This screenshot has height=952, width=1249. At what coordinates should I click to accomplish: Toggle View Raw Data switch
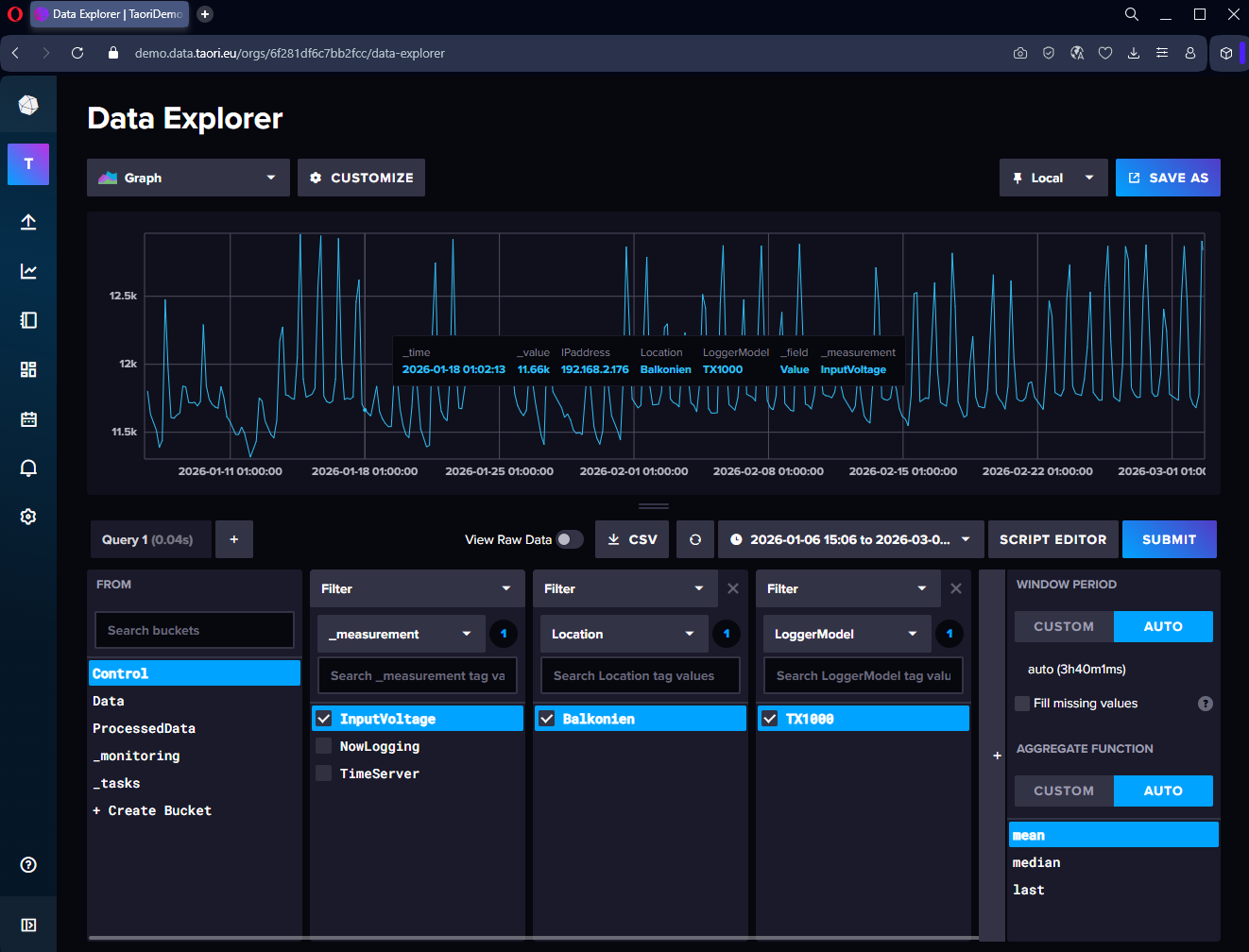[569, 539]
